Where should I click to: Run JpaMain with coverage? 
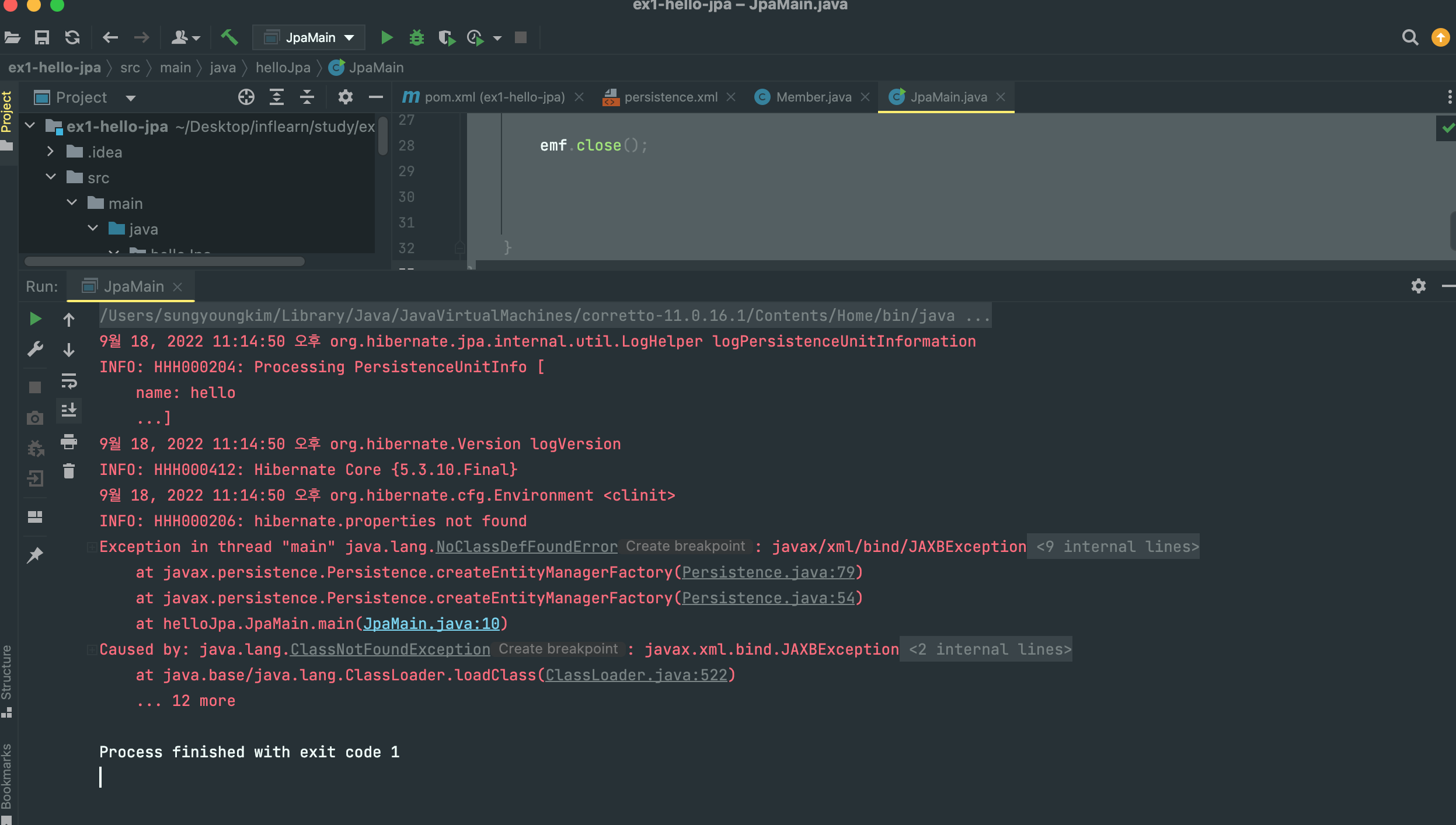[x=447, y=38]
